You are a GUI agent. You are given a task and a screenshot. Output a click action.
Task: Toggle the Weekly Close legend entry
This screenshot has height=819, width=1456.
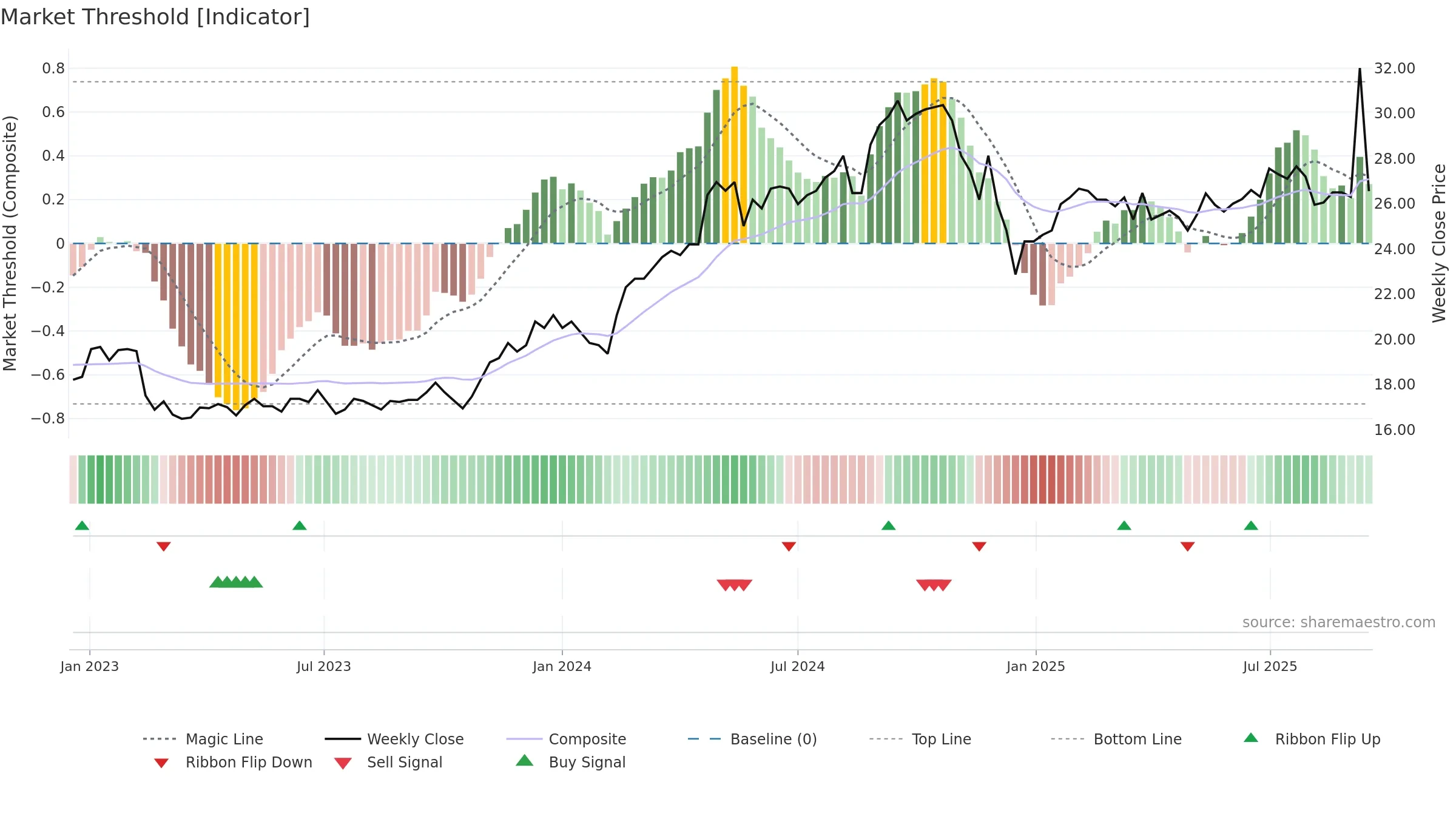point(394,739)
